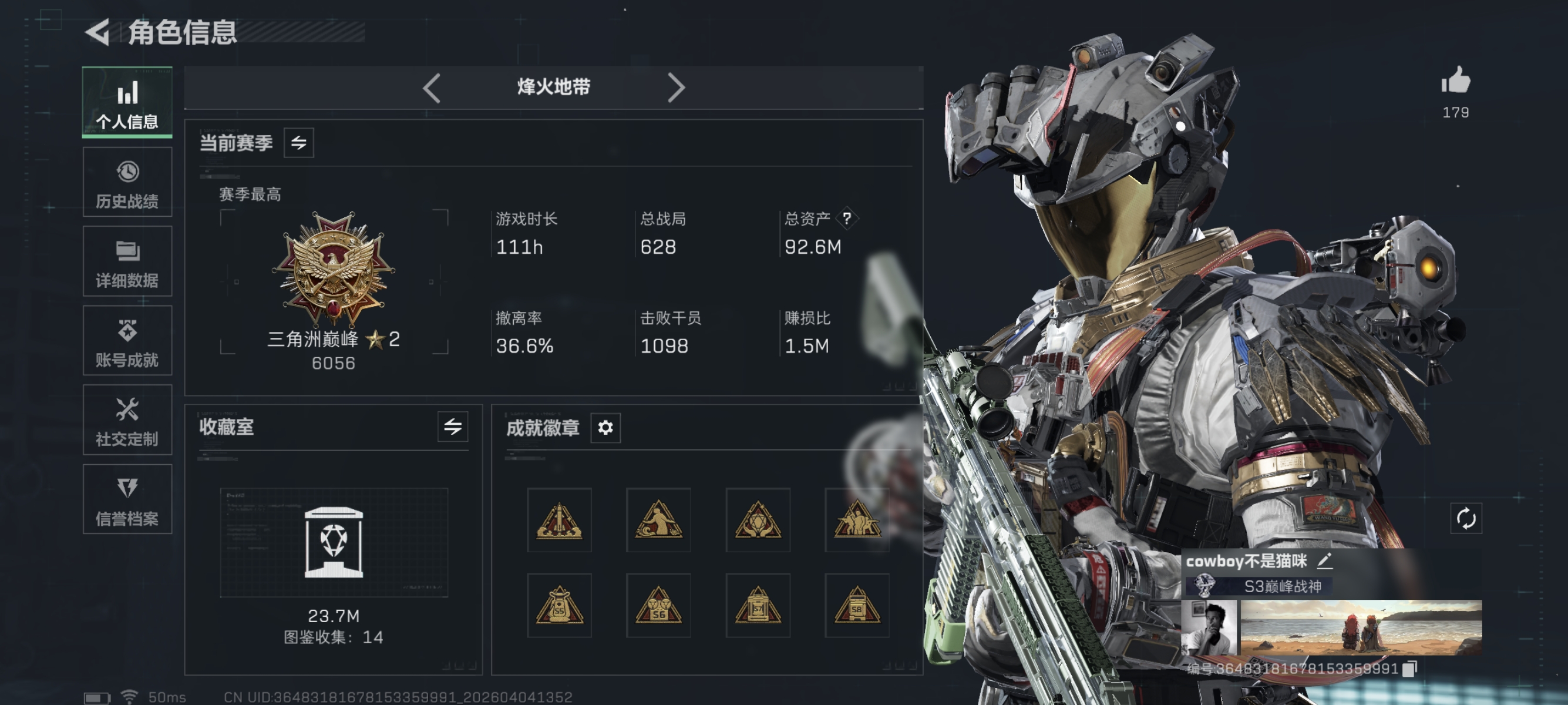The width and height of the screenshot is (1568, 705).
Task: Toggle the 收藏室 swap view button
Action: click(x=452, y=426)
